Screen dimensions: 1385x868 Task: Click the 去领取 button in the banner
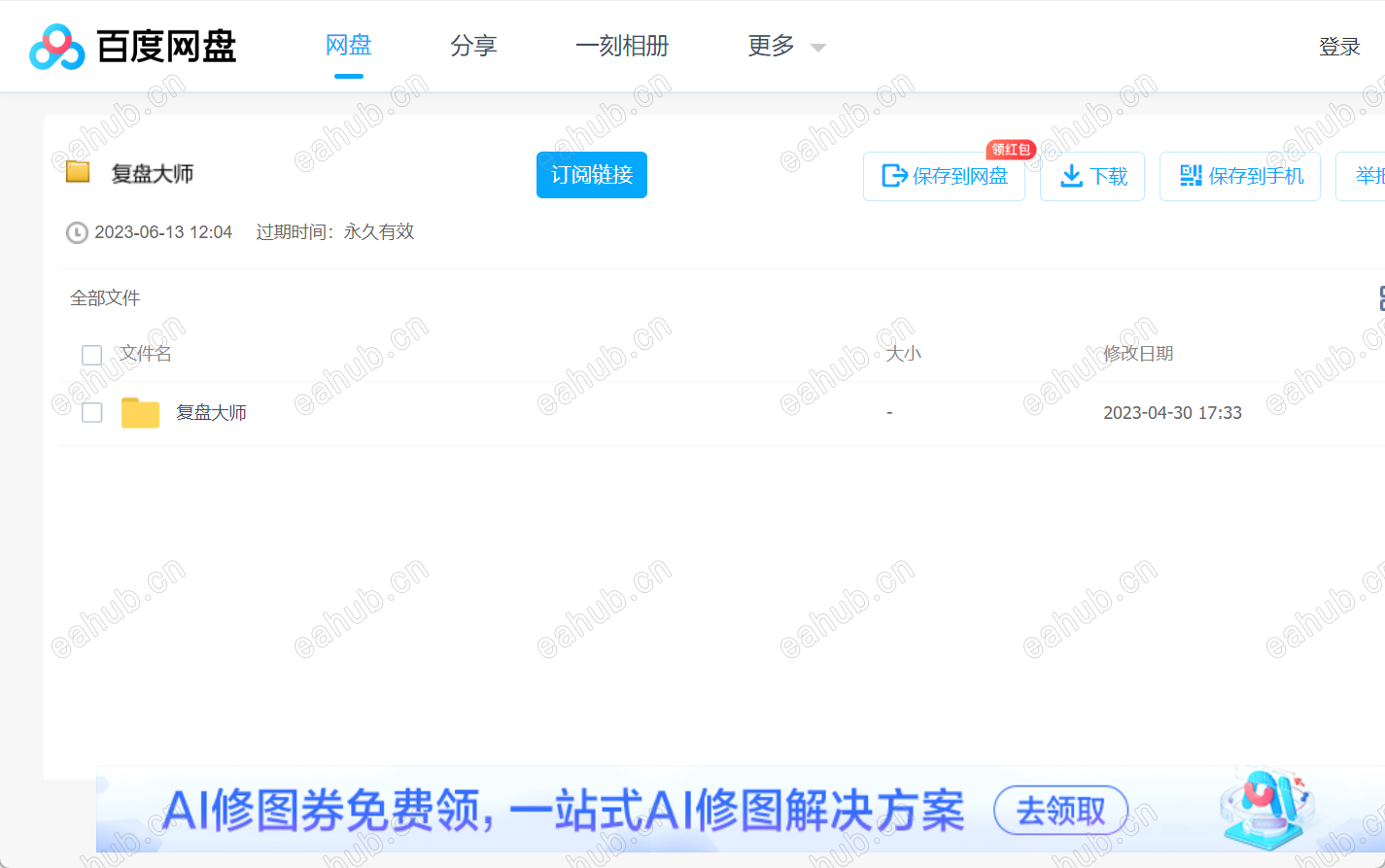click(1060, 811)
